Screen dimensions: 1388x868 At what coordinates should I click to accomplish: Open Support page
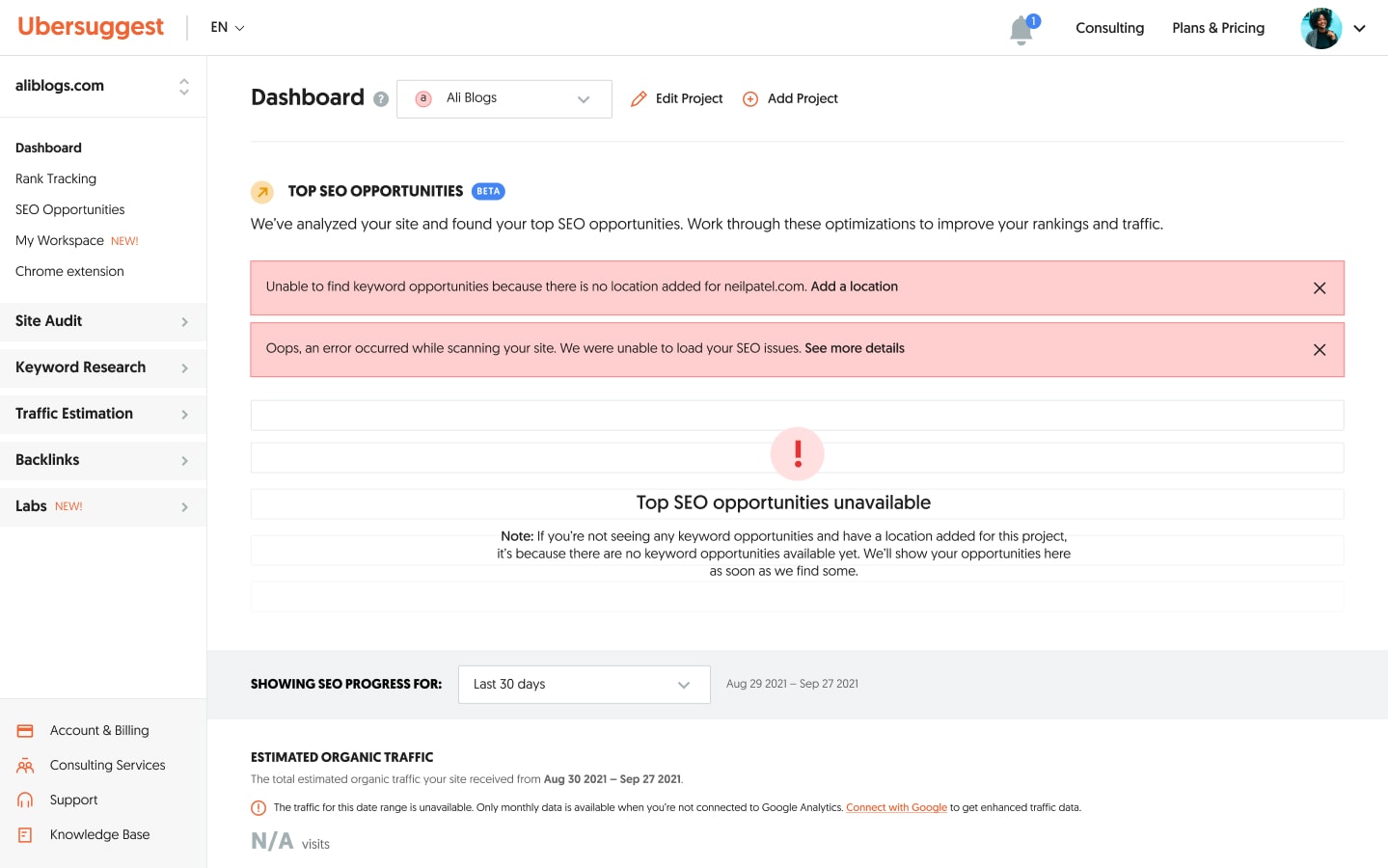74,800
